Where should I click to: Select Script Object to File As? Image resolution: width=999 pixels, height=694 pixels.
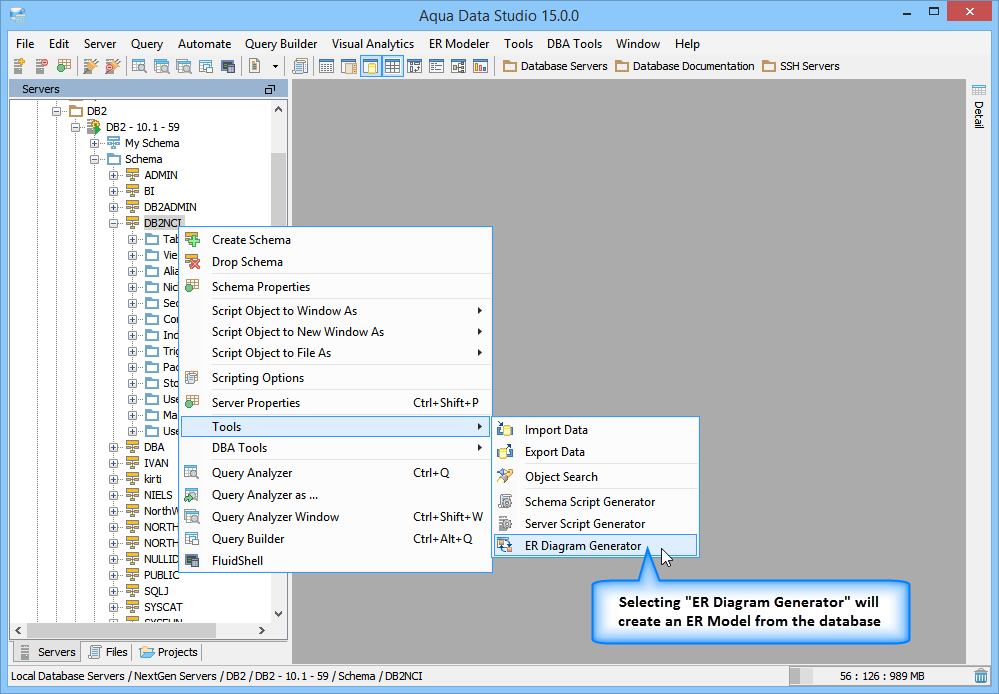point(336,352)
